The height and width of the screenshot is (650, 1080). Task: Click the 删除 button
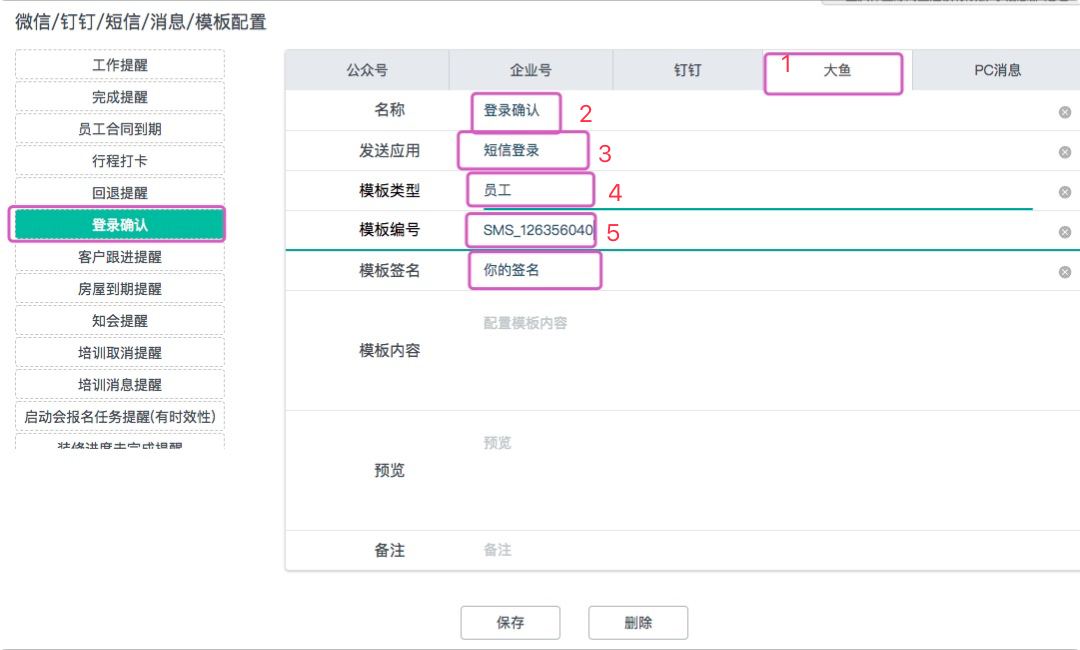pyautogui.click(x=638, y=622)
